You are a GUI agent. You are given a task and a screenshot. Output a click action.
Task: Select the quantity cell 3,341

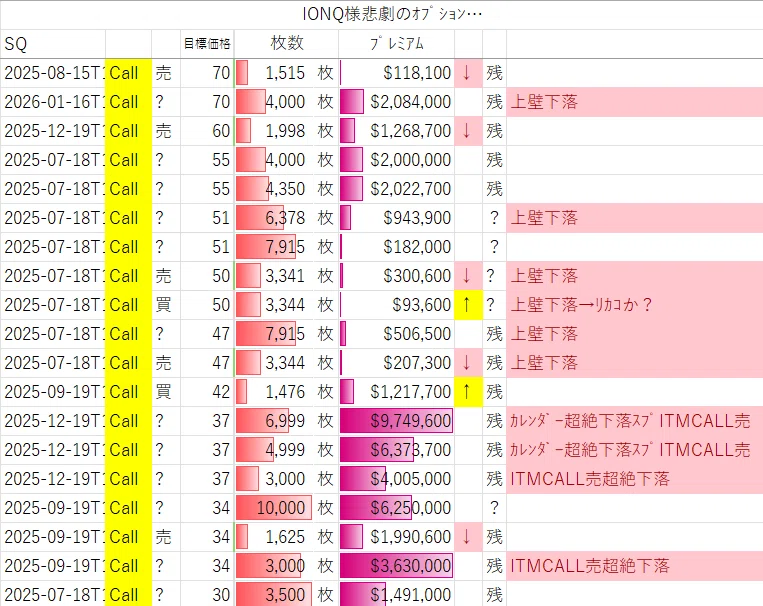point(274,276)
